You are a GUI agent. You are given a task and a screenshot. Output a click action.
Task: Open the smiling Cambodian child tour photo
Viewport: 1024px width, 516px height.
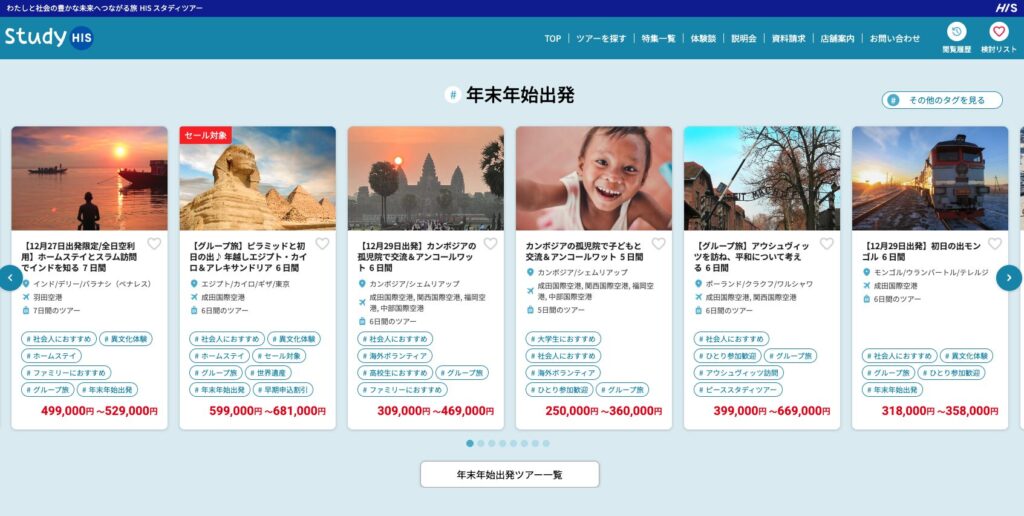594,178
